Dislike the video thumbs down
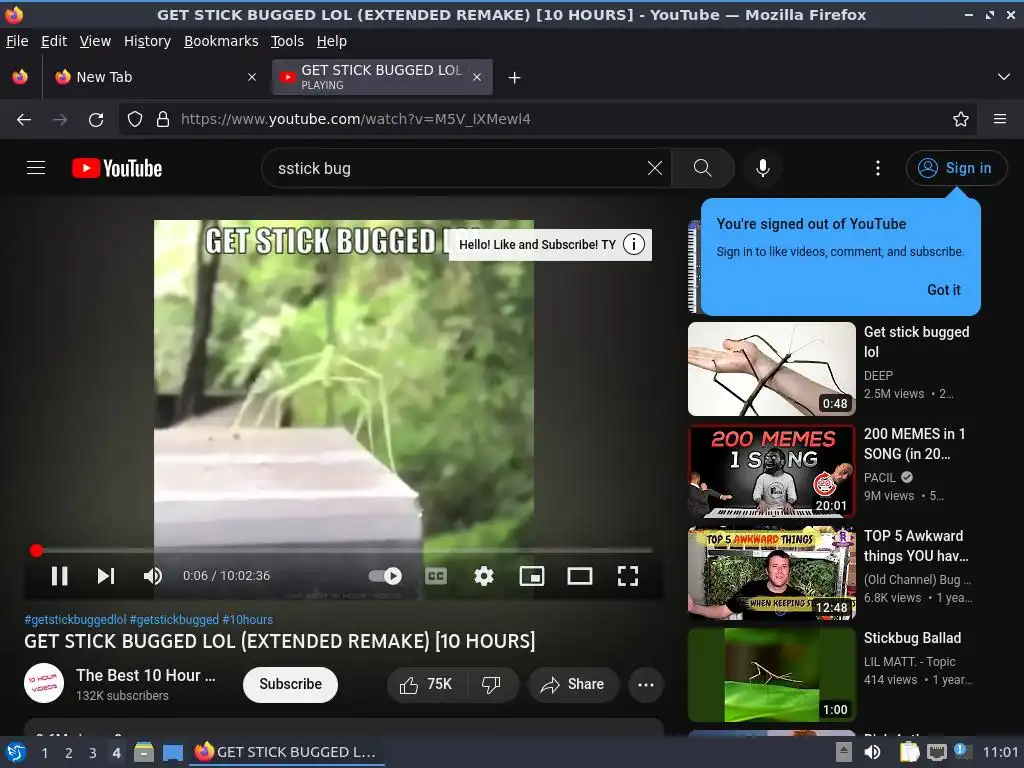 click(491, 684)
